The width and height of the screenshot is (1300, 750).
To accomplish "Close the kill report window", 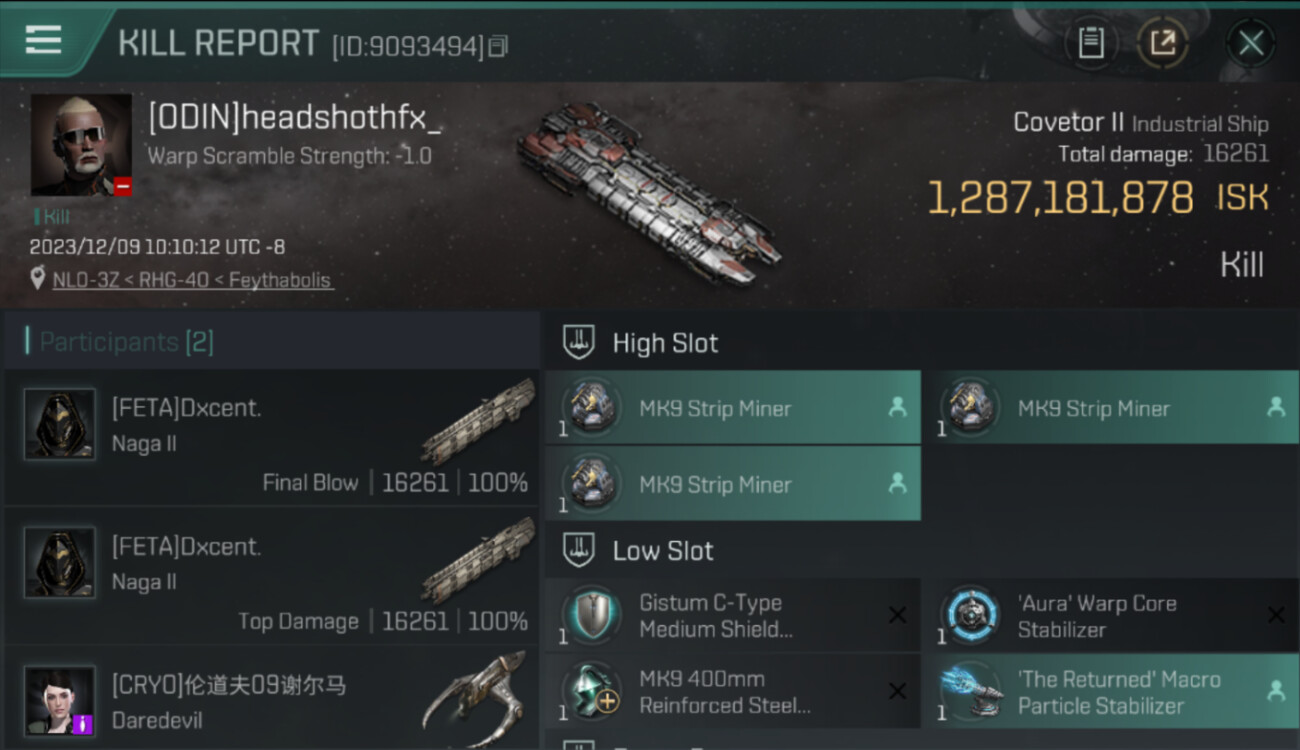I will click(x=1251, y=43).
